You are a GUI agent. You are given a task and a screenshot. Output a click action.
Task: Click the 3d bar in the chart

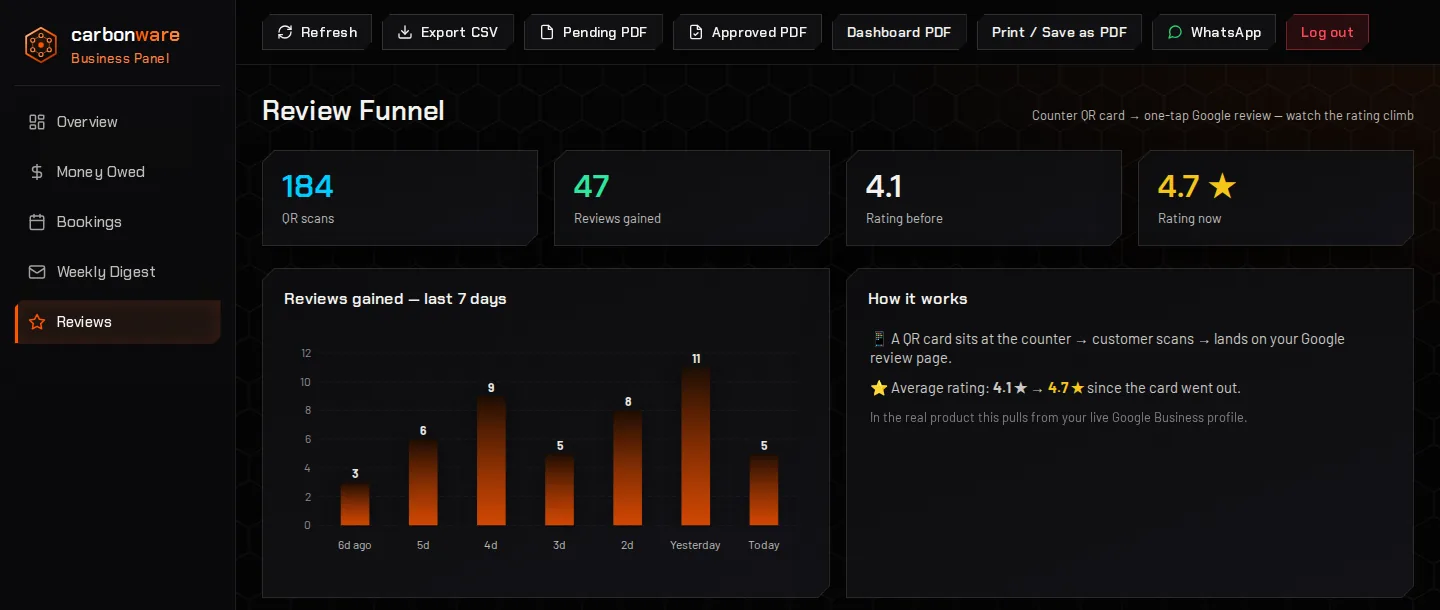point(559,489)
